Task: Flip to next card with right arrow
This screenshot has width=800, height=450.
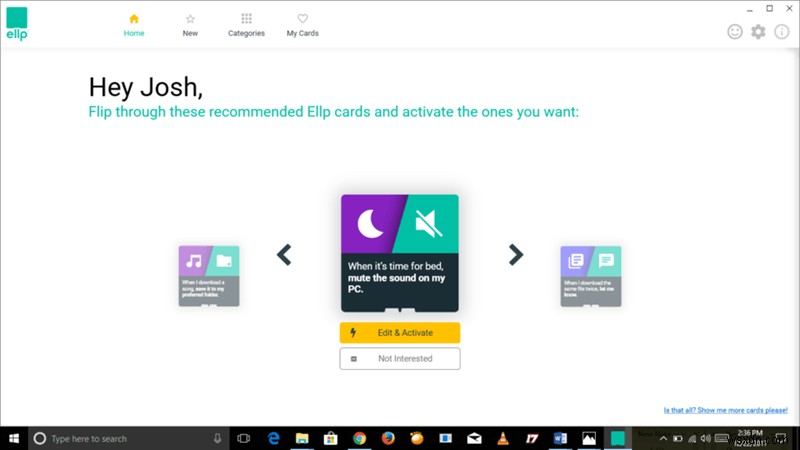Action: tap(516, 255)
